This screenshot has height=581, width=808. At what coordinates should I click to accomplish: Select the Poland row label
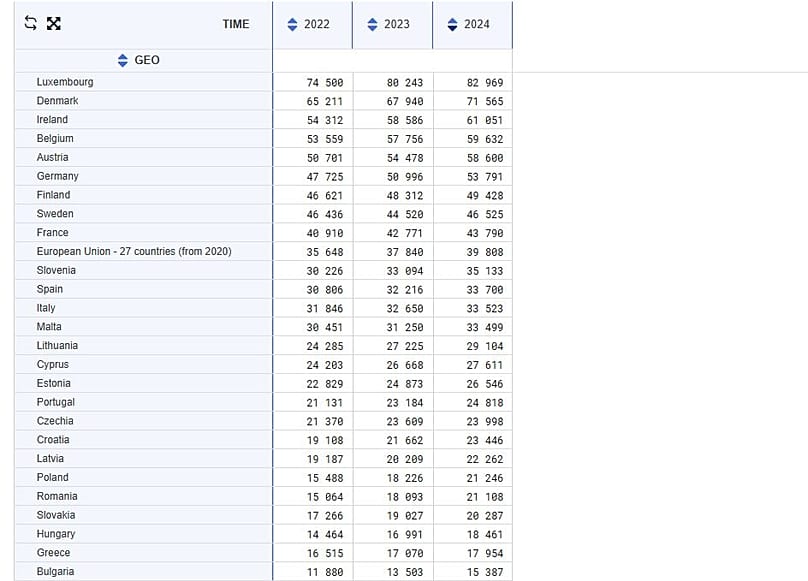[53, 477]
